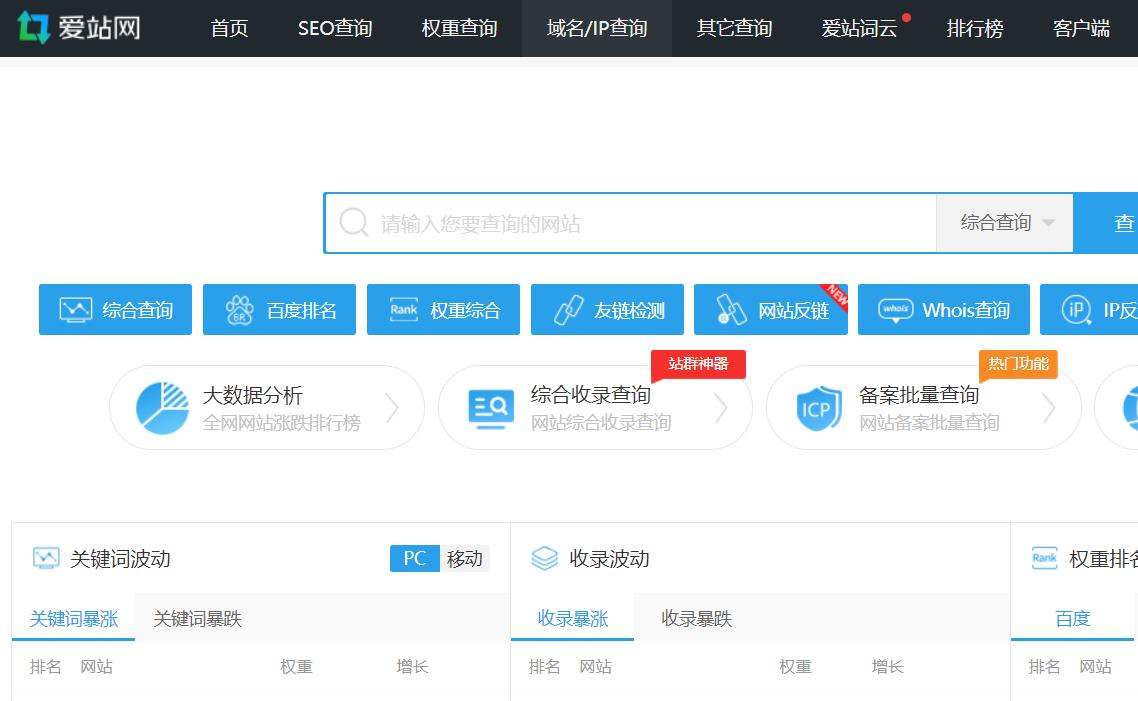
Task: Open the 排行榜 page
Action: tap(975, 29)
